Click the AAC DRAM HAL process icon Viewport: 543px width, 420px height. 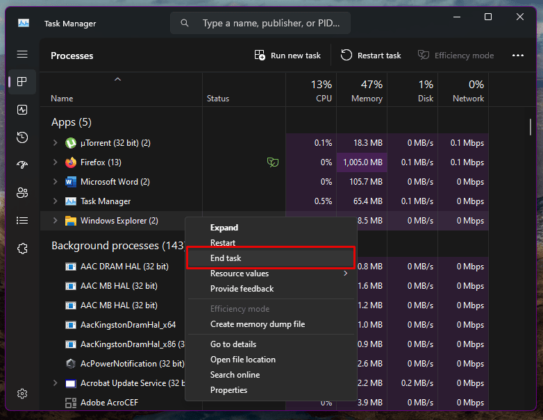(71, 267)
